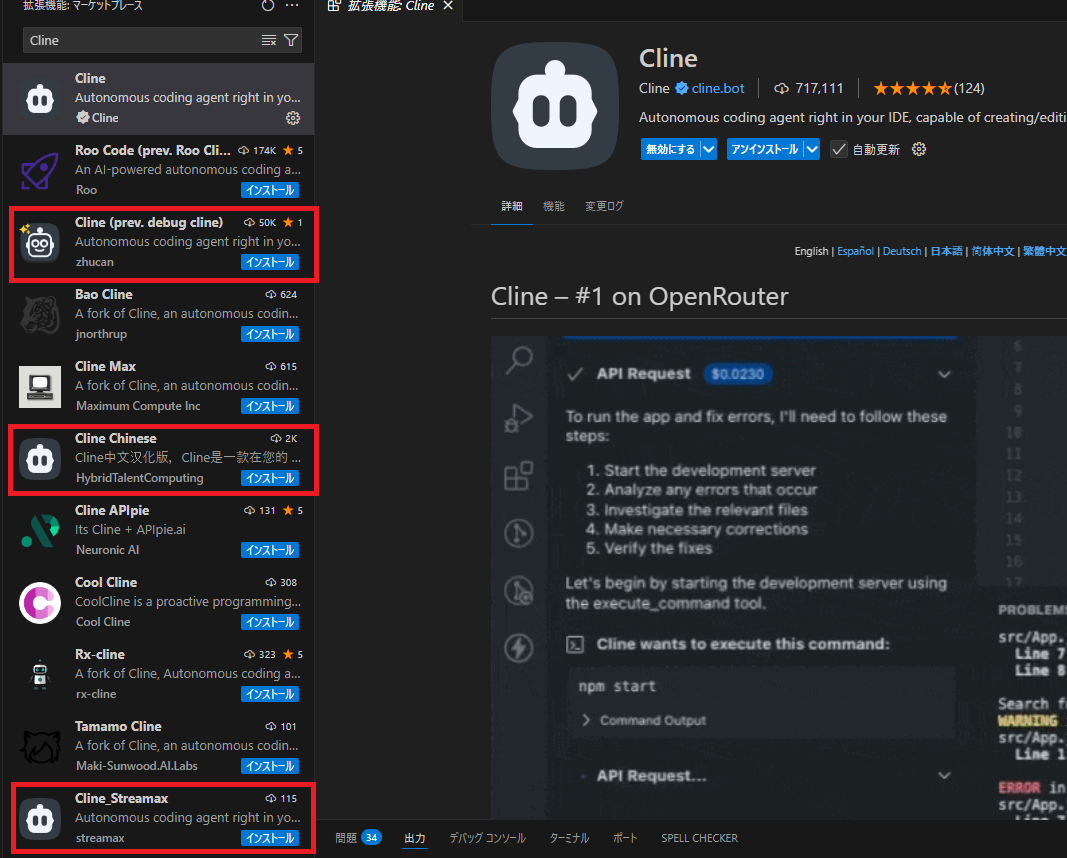This screenshot has height=858, width=1067.
Task: Click zhucan publisher name
Action: click(95, 262)
